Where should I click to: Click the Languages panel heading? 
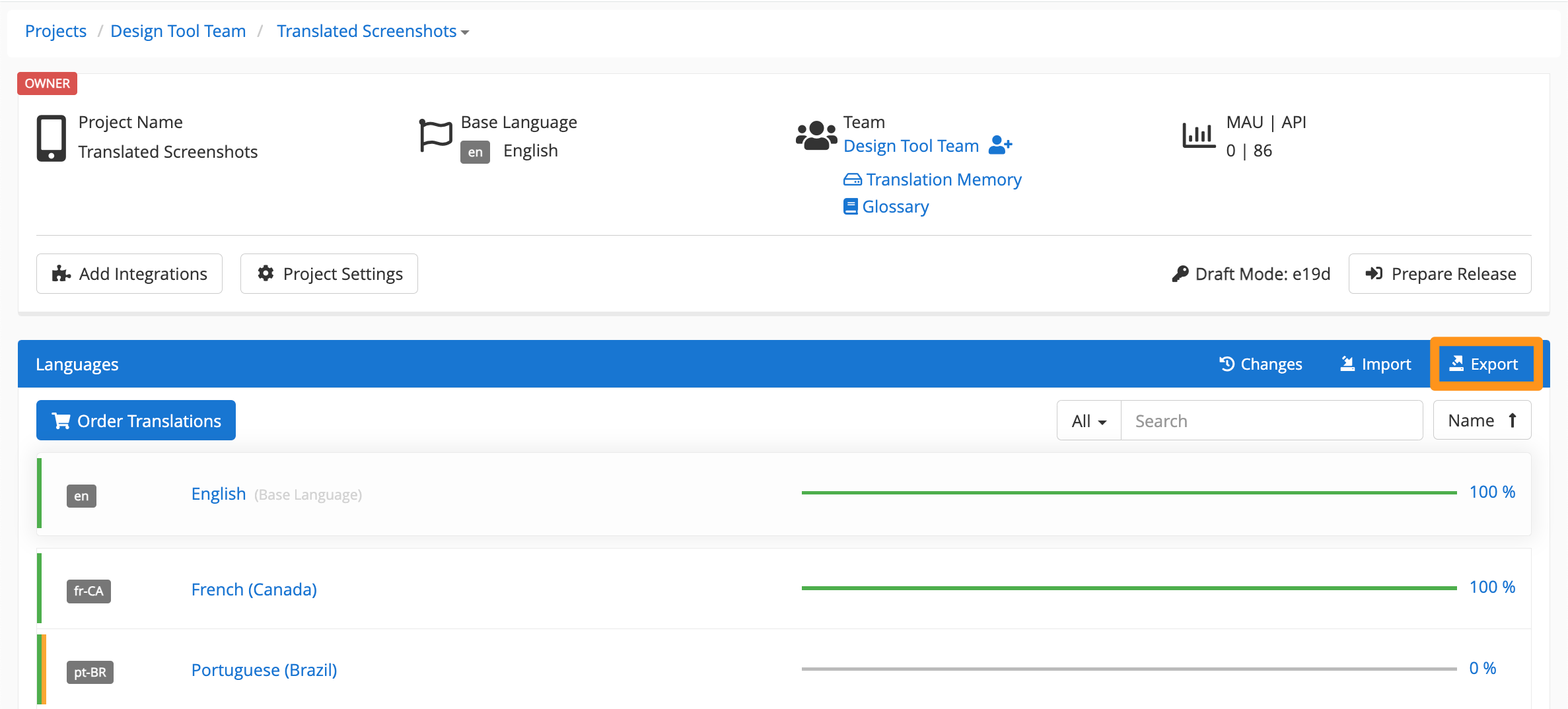pos(77,364)
